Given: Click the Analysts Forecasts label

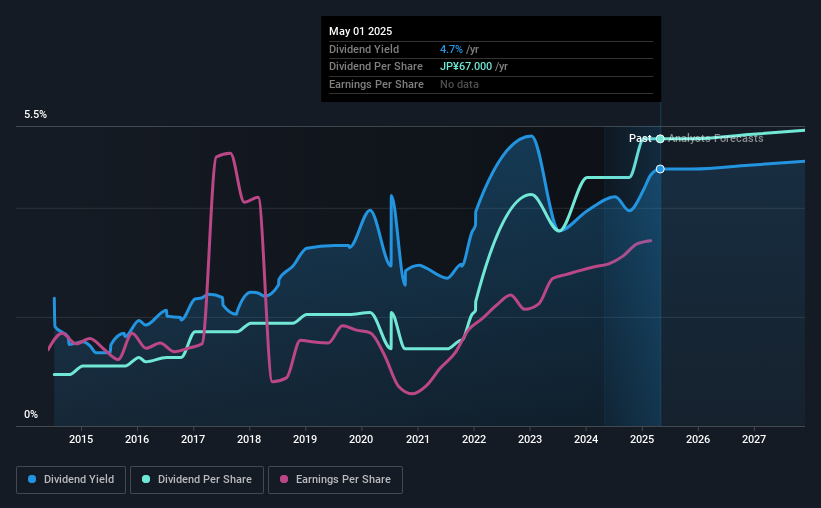Looking at the screenshot, I should [x=715, y=138].
